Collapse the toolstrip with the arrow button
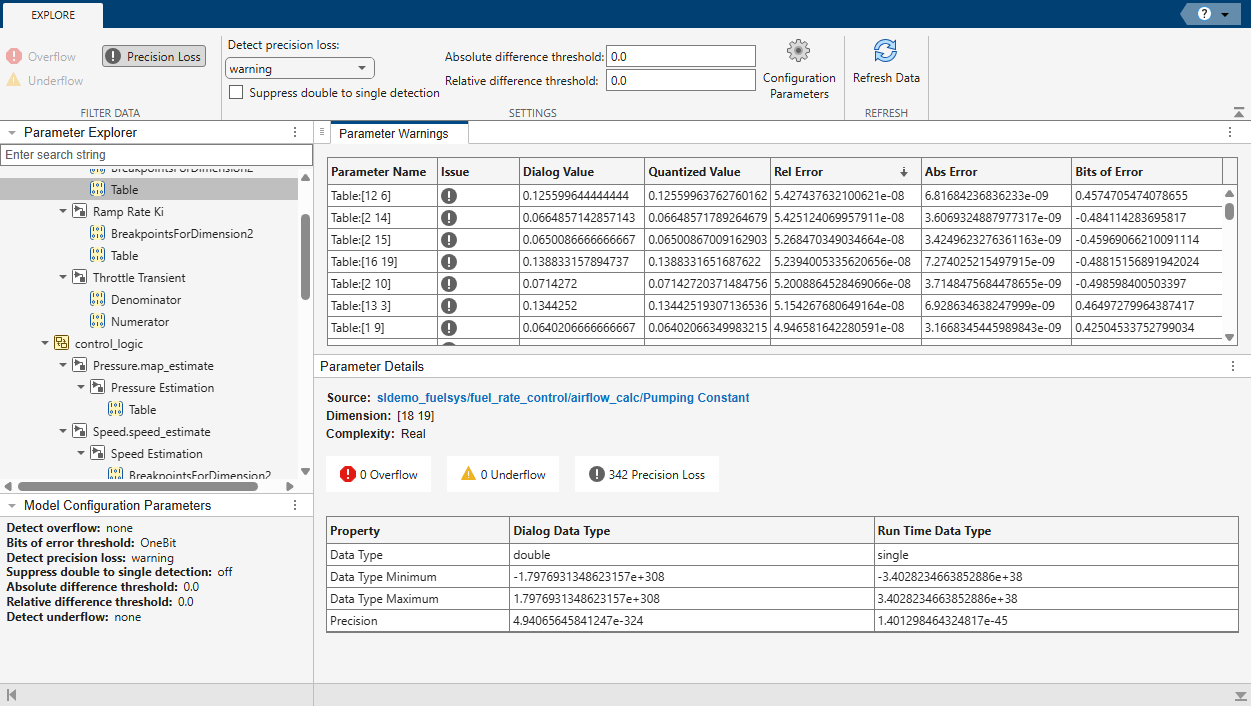The height and width of the screenshot is (706, 1251). pyautogui.click(x=1239, y=113)
